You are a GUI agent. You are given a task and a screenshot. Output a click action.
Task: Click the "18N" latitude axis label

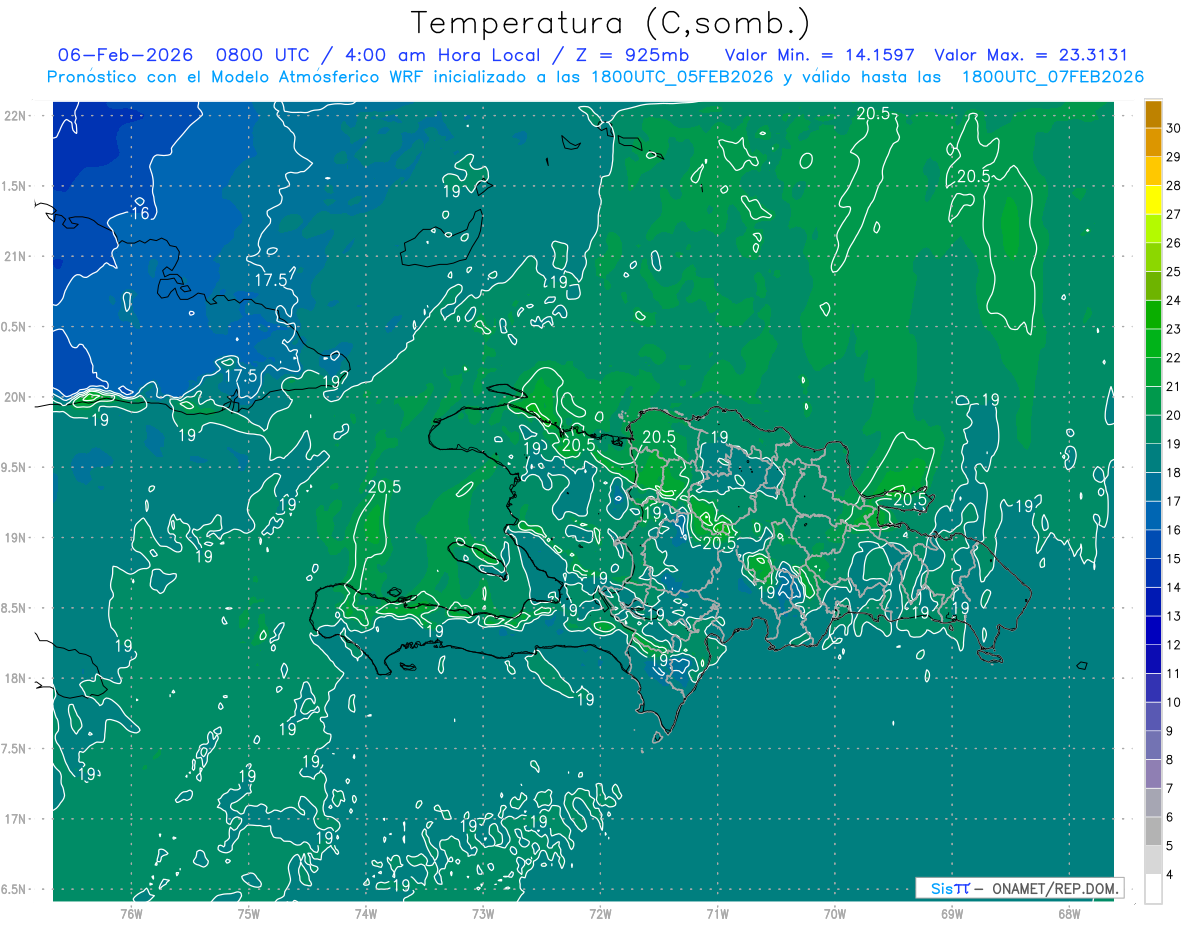[x=17, y=678]
